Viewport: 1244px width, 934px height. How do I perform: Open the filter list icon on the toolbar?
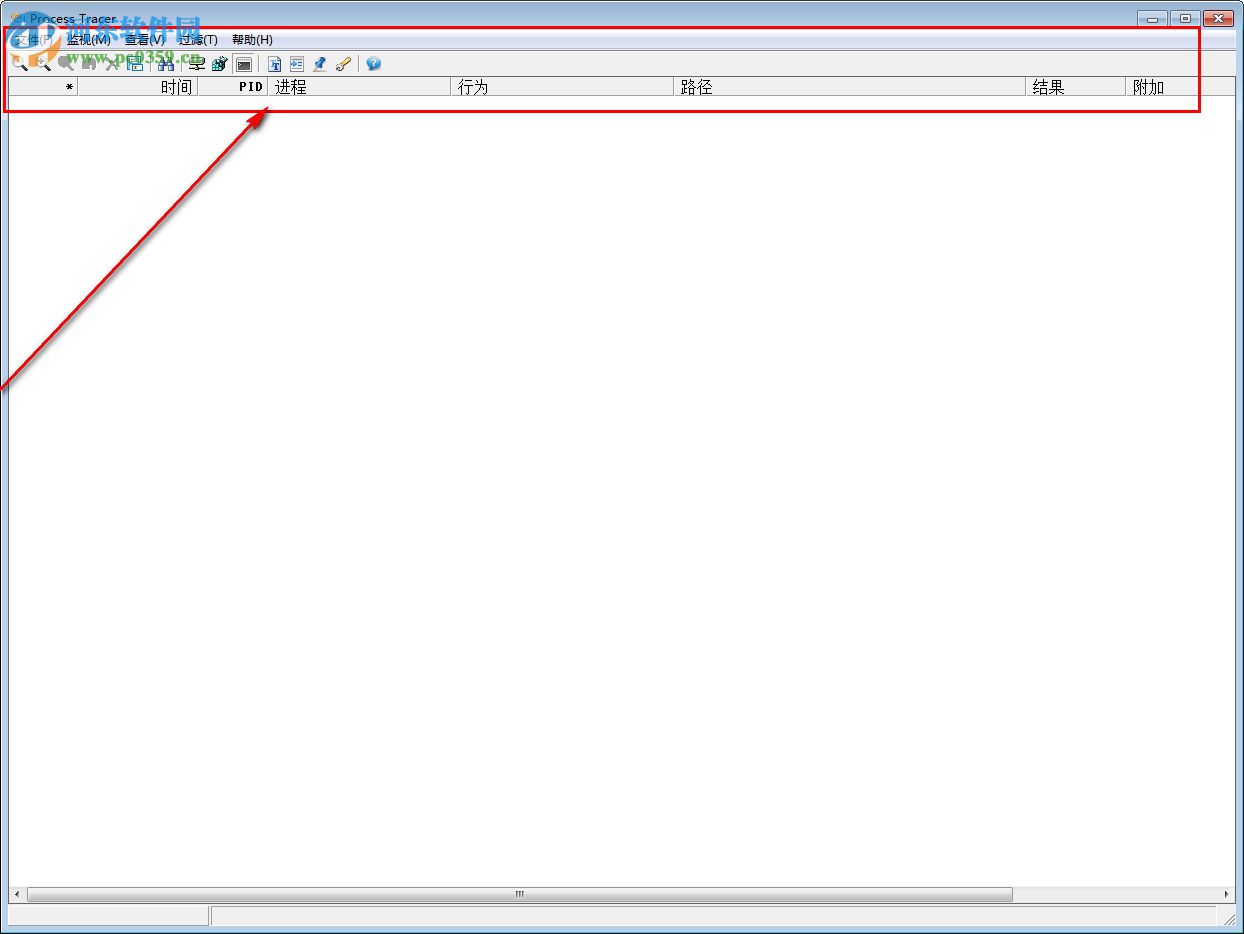tap(297, 63)
